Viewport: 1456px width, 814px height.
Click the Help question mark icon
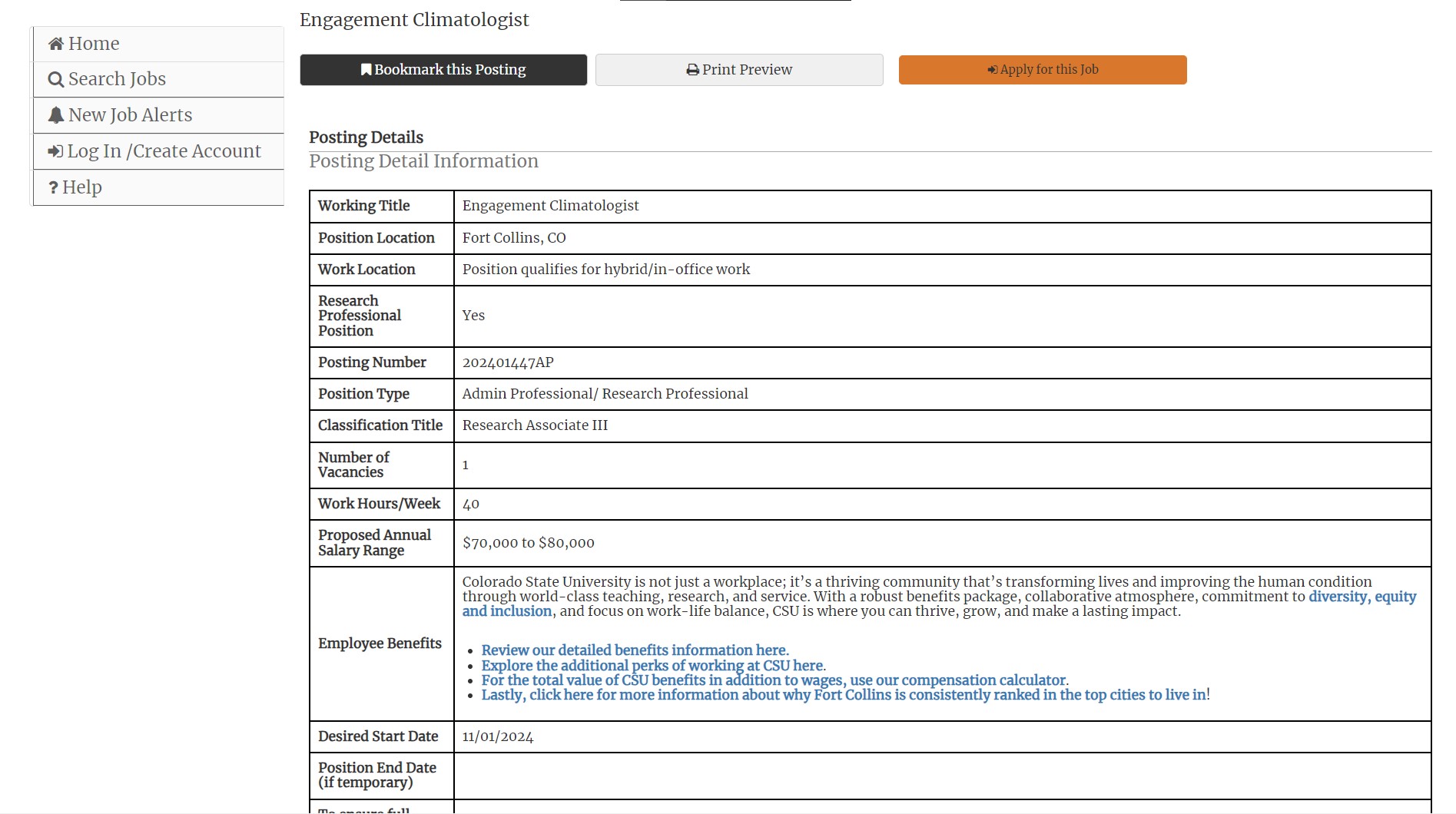(53, 187)
